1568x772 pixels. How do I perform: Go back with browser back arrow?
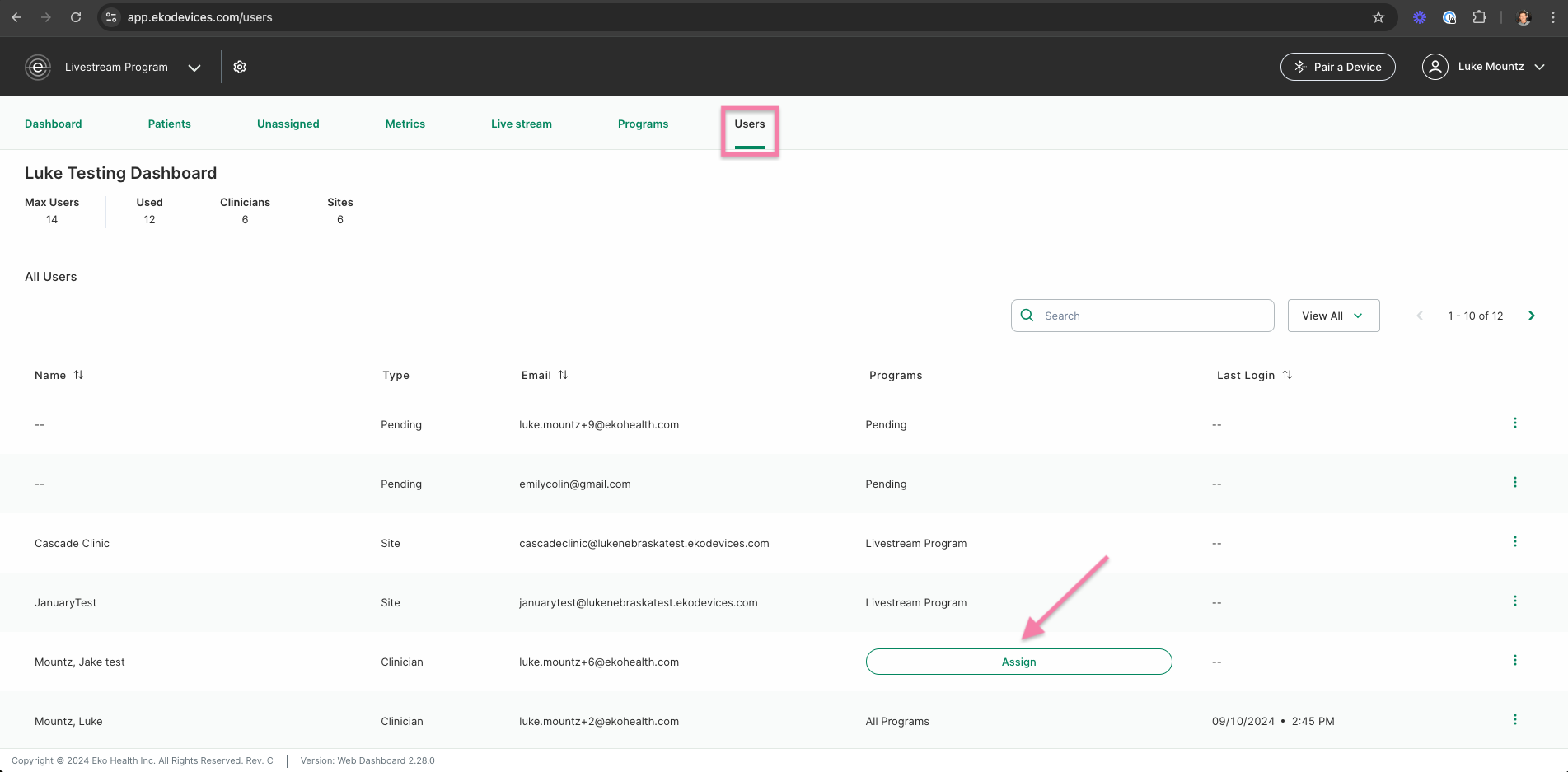coord(16,16)
